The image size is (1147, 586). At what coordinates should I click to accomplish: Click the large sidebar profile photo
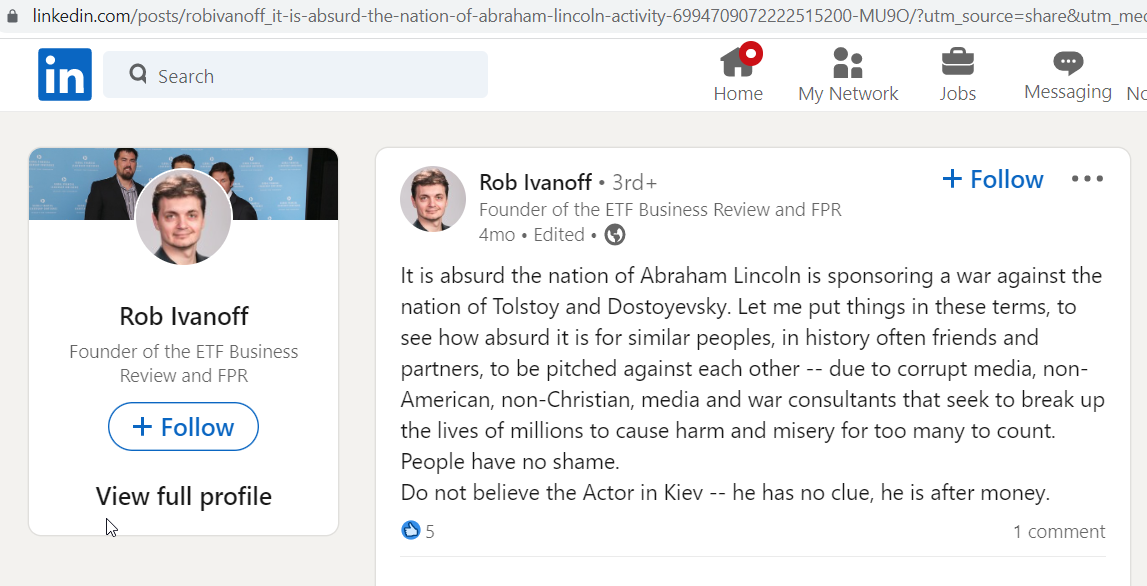[184, 217]
